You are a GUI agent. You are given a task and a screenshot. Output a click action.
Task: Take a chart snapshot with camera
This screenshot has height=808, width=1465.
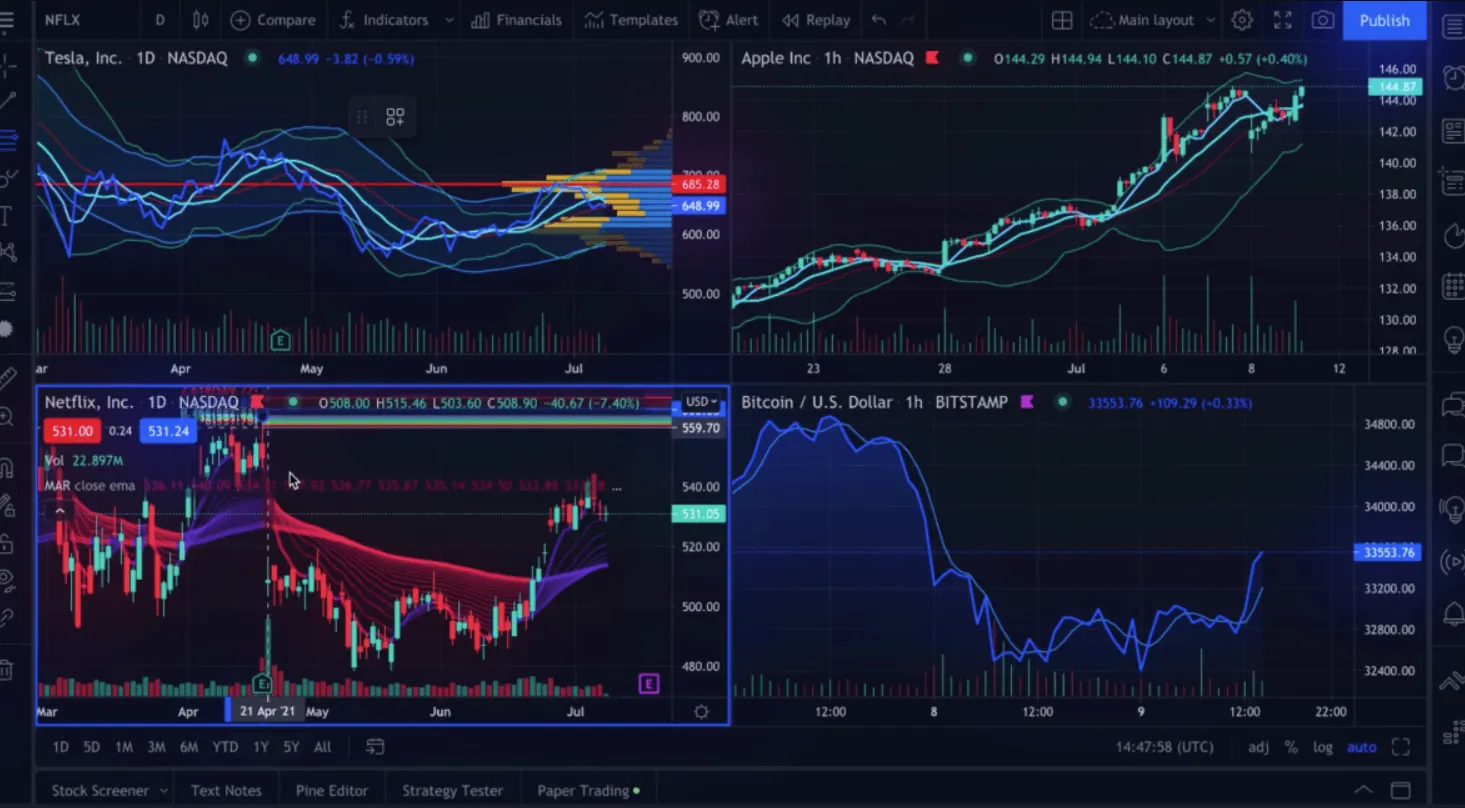[x=1323, y=20]
